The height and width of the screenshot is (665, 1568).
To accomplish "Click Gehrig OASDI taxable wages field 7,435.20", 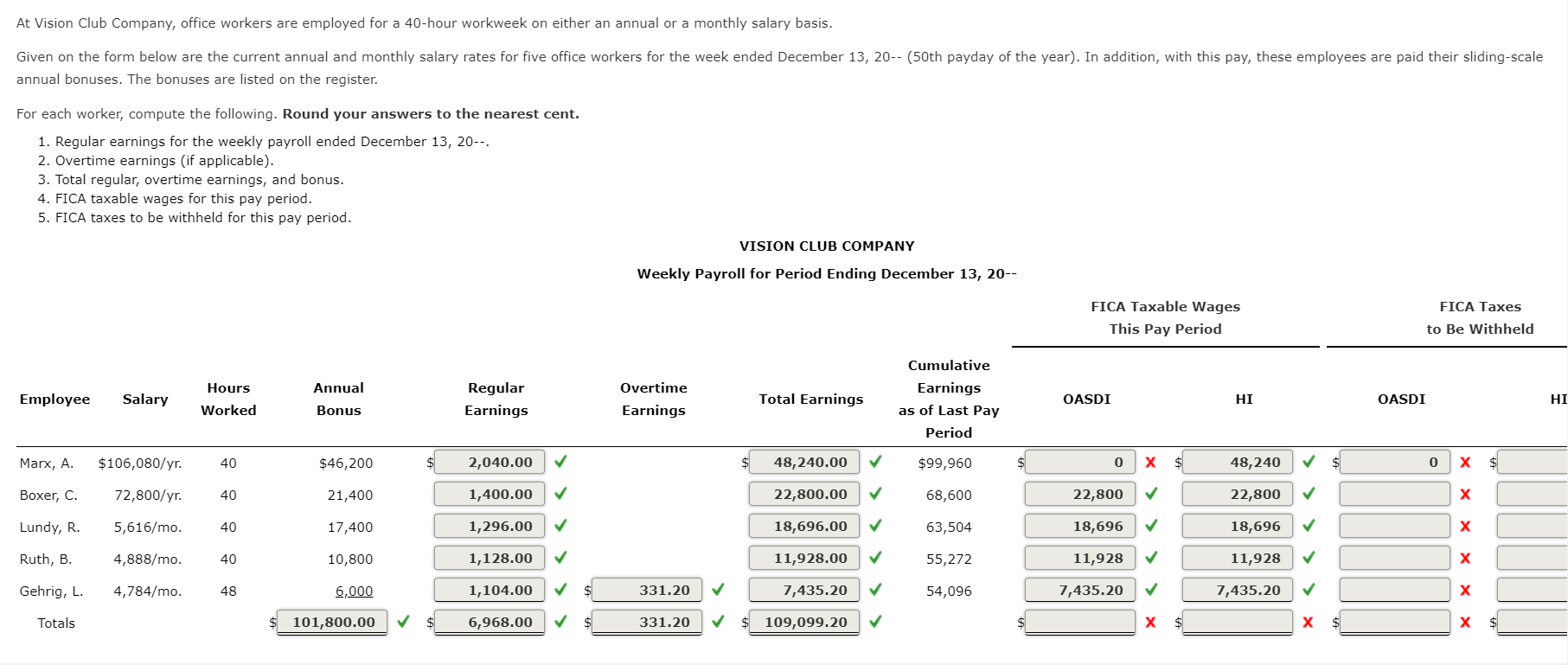I will [x=1080, y=590].
